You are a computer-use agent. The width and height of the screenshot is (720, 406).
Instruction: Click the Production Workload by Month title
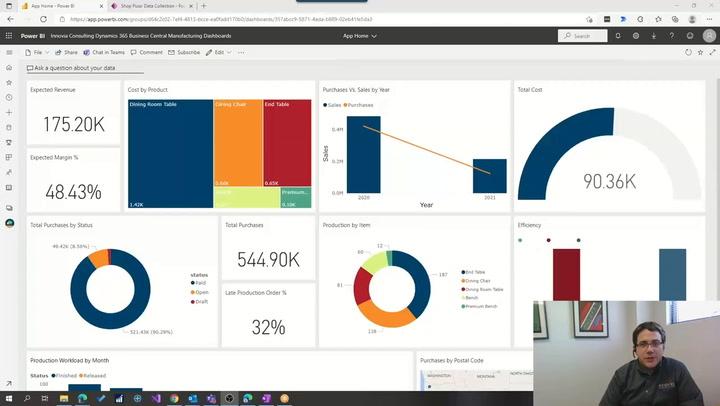69,361
